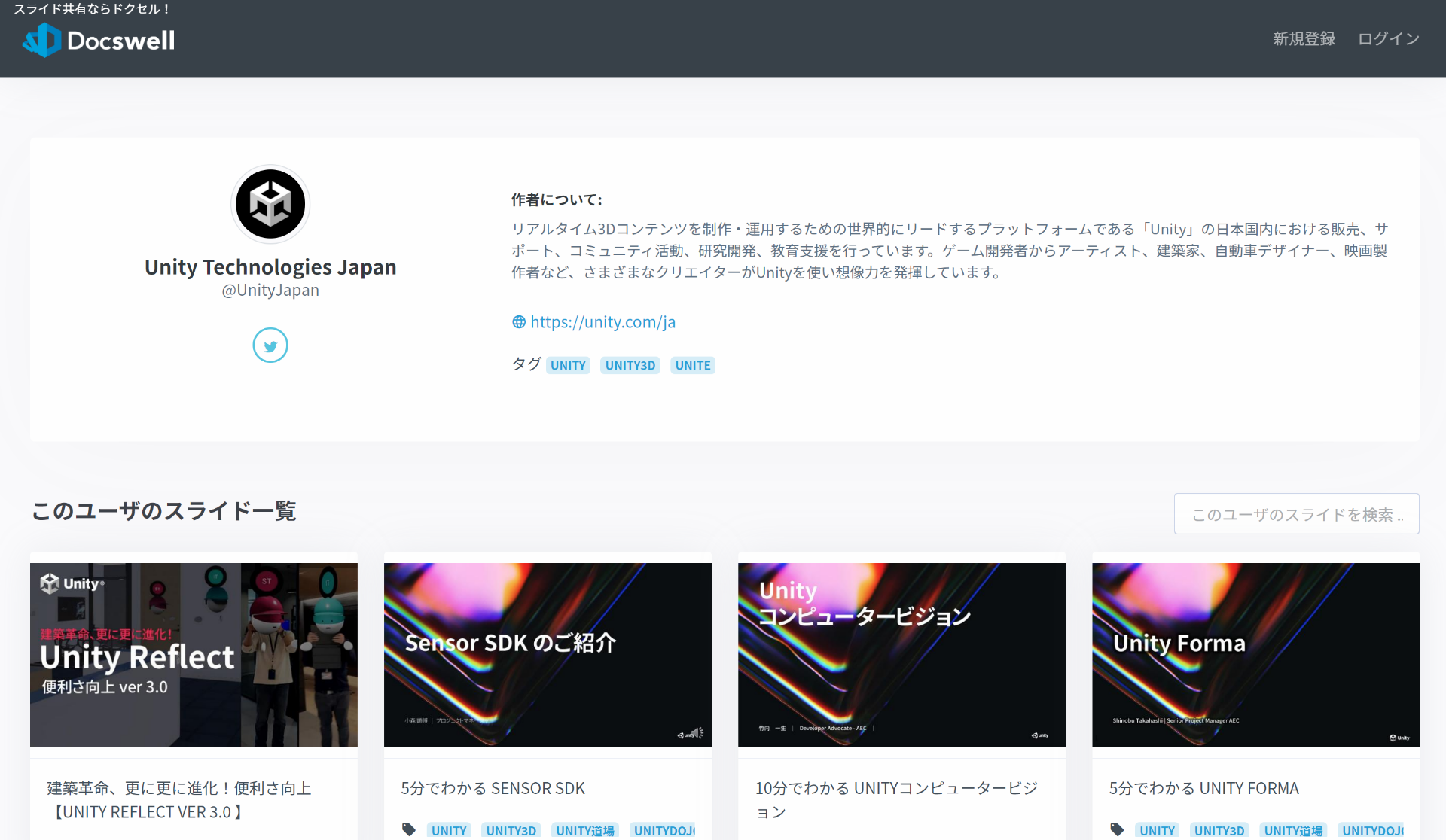Open 新規登録 sign-up in header
This screenshot has height=840, width=1446.
click(1304, 39)
